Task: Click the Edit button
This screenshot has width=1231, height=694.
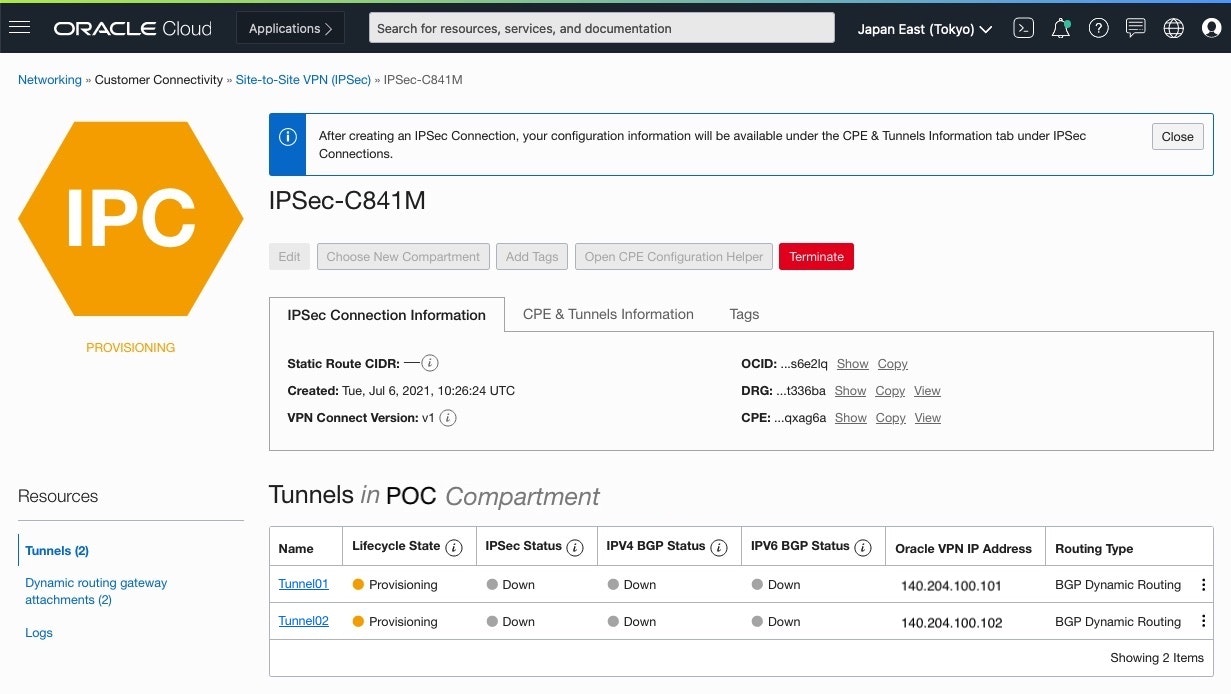Action: [290, 257]
